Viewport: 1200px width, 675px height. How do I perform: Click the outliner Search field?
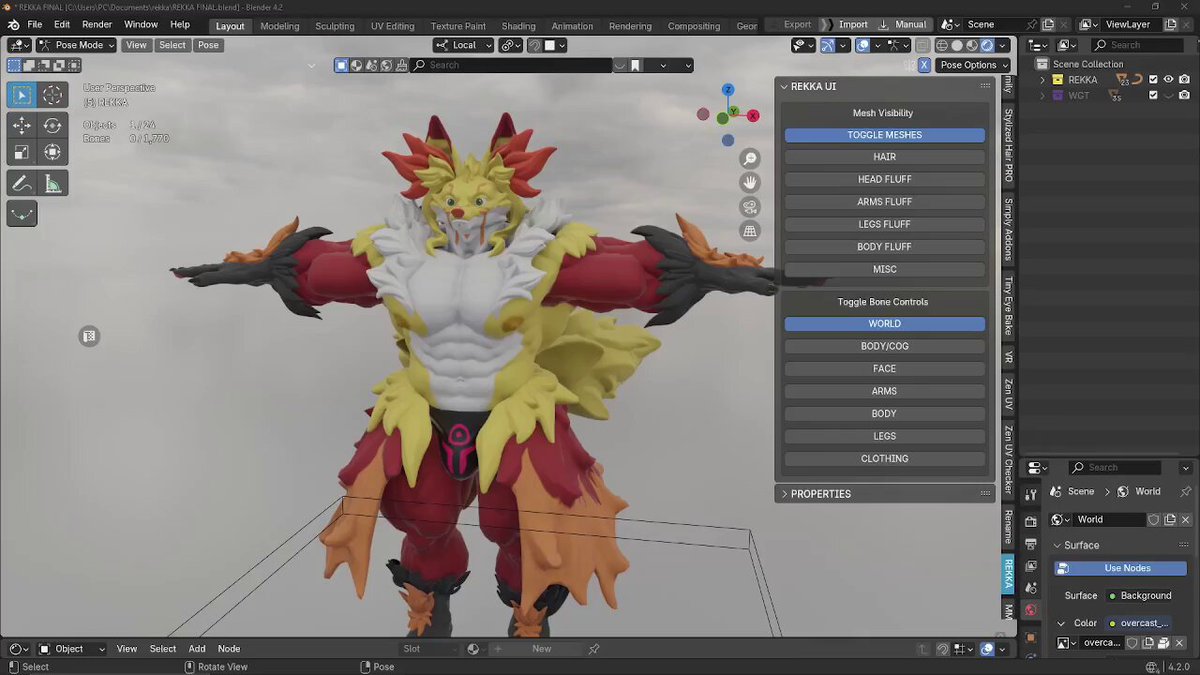click(1140, 45)
